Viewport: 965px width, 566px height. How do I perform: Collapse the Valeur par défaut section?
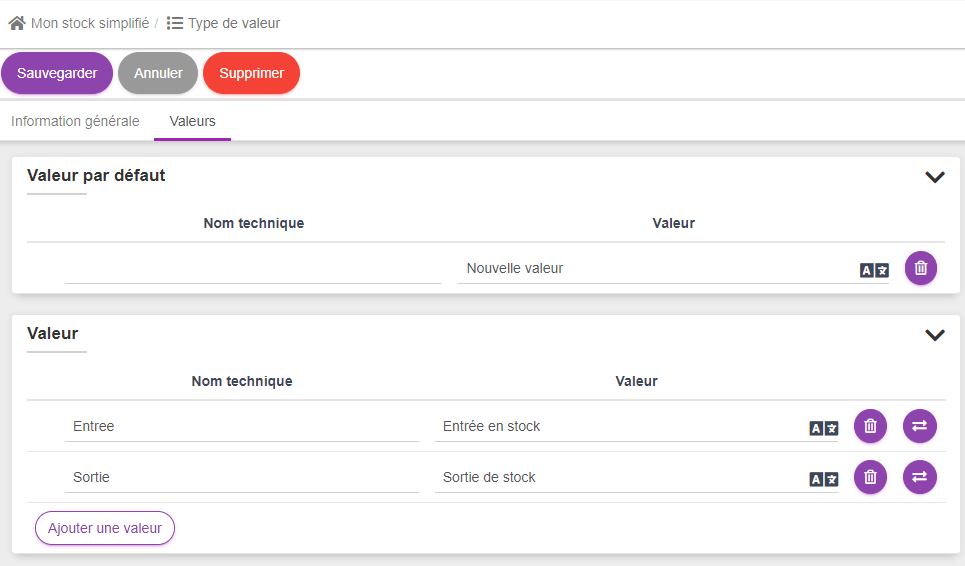coord(935,177)
